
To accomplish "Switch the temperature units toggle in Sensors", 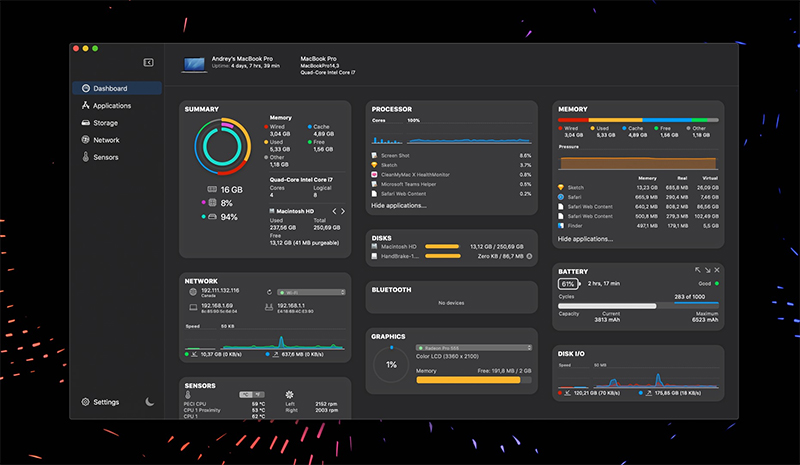I will (x=252, y=395).
